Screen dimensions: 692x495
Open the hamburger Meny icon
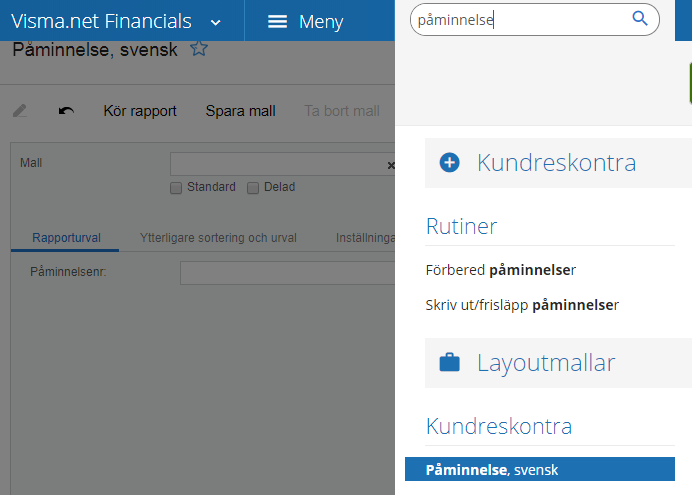277,22
